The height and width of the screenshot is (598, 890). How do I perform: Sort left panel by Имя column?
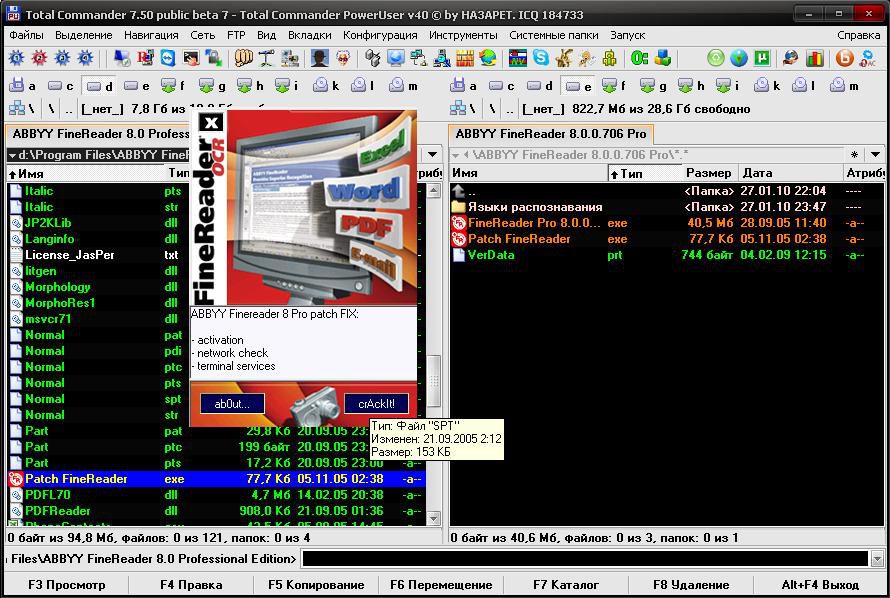85,173
